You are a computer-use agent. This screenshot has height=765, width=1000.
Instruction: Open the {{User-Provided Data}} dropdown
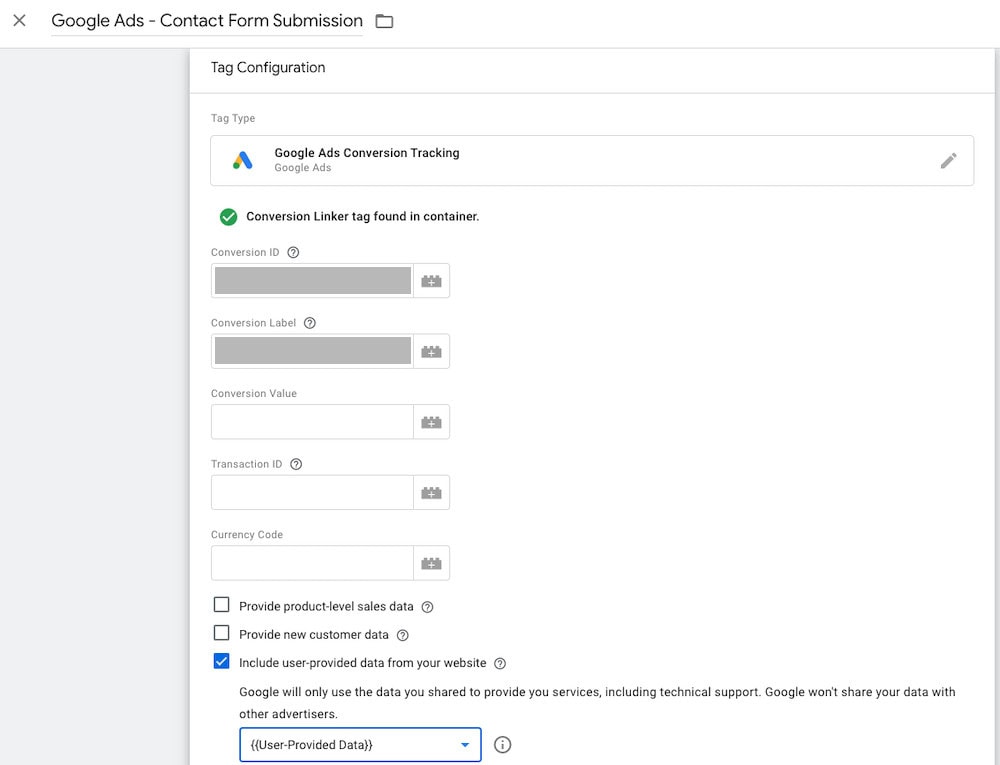tap(360, 745)
